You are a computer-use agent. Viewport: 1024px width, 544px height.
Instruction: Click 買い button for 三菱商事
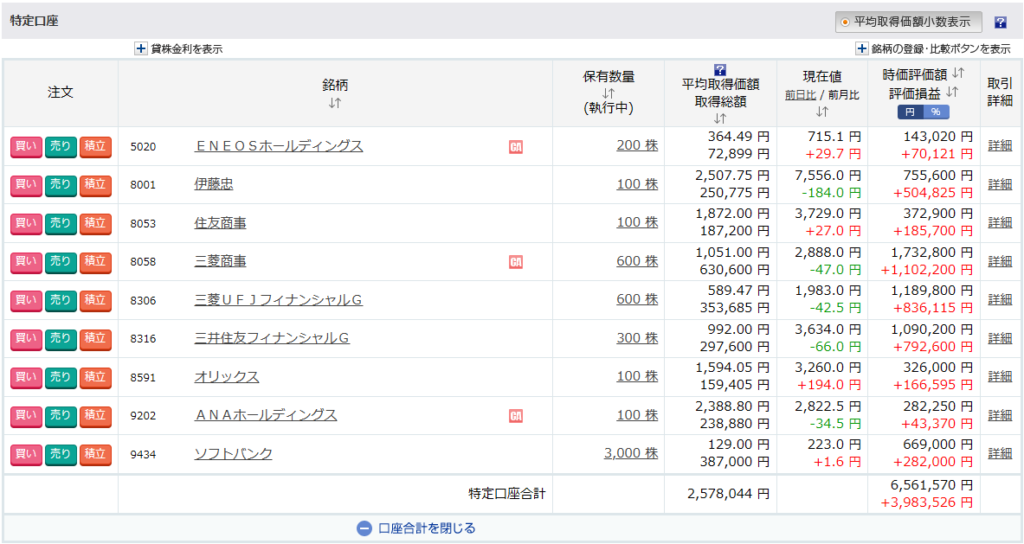[x=26, y=262]
